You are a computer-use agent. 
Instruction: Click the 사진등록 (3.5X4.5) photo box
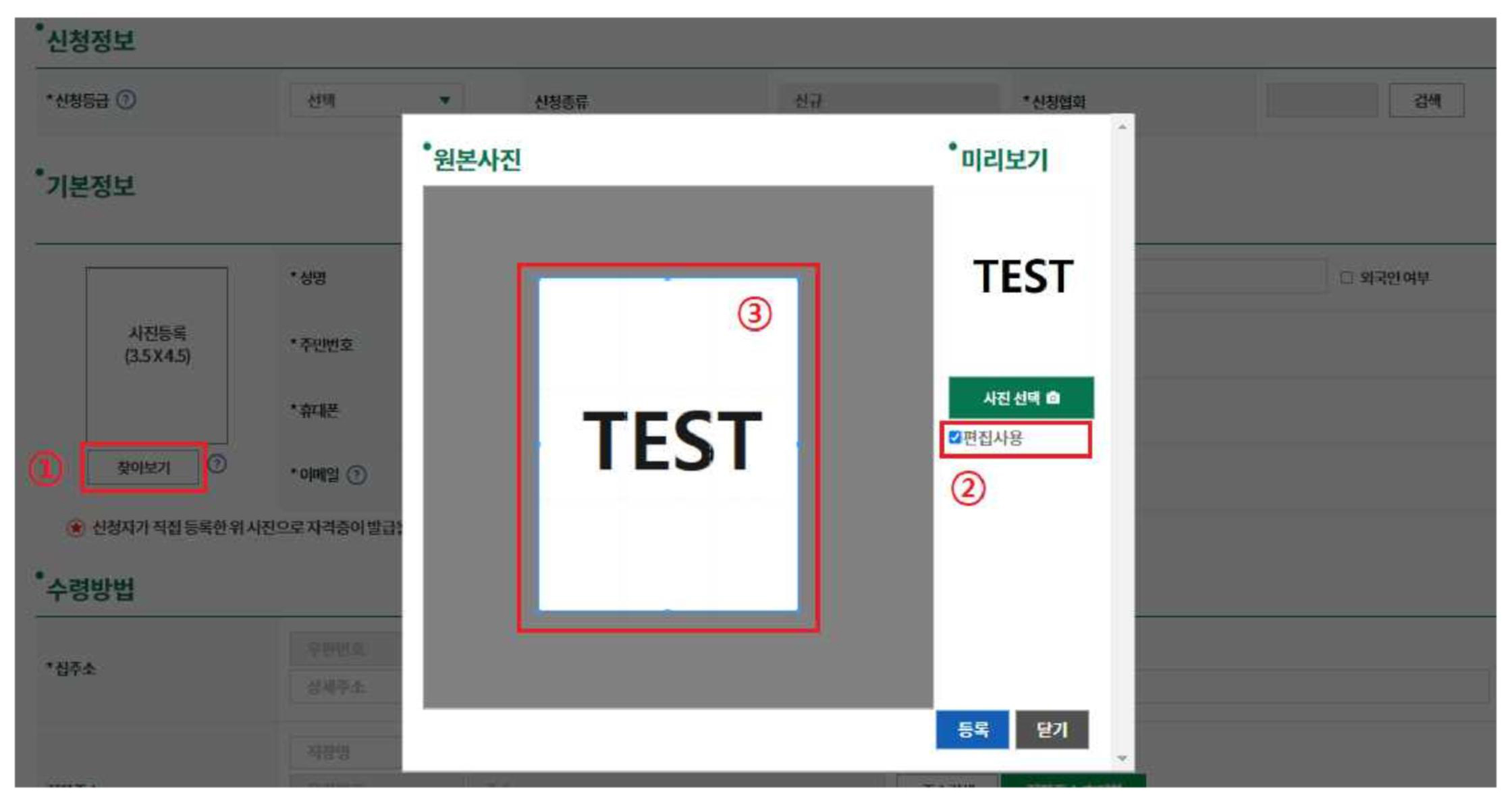(x=157, y=355)
